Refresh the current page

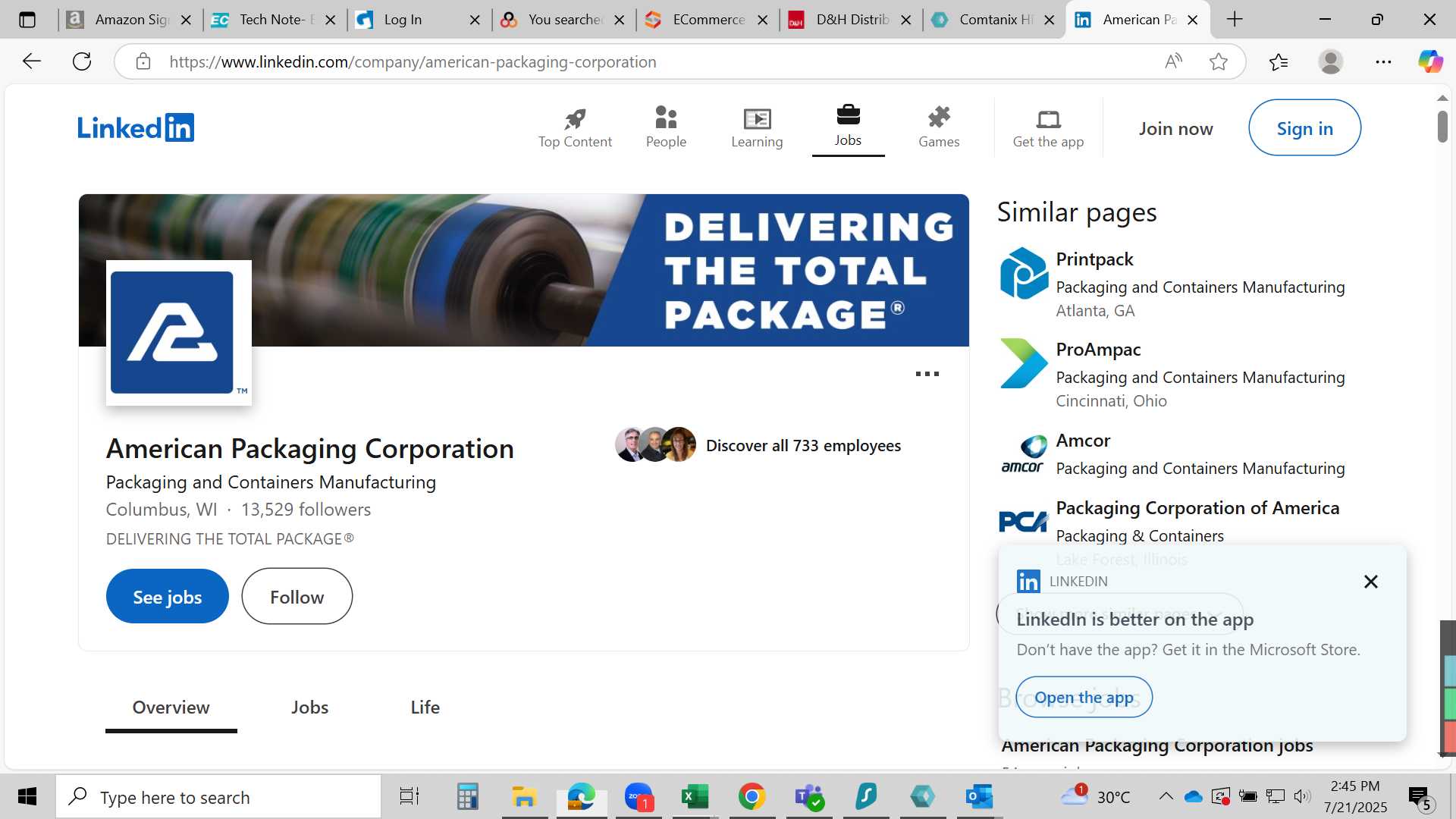click(x=82, y=61)
